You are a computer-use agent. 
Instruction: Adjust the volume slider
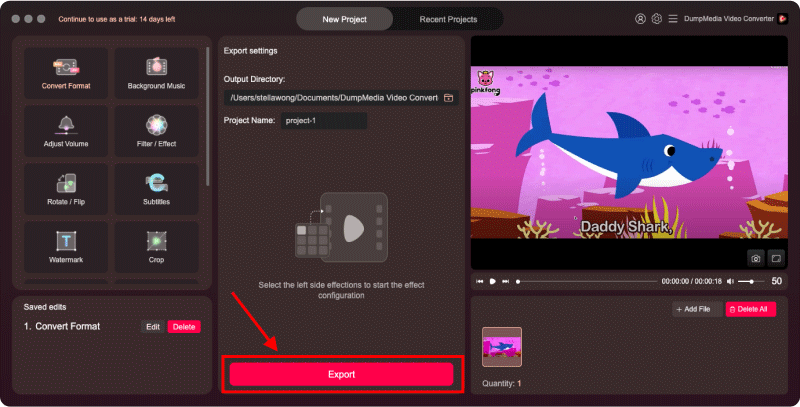point(751,281)
